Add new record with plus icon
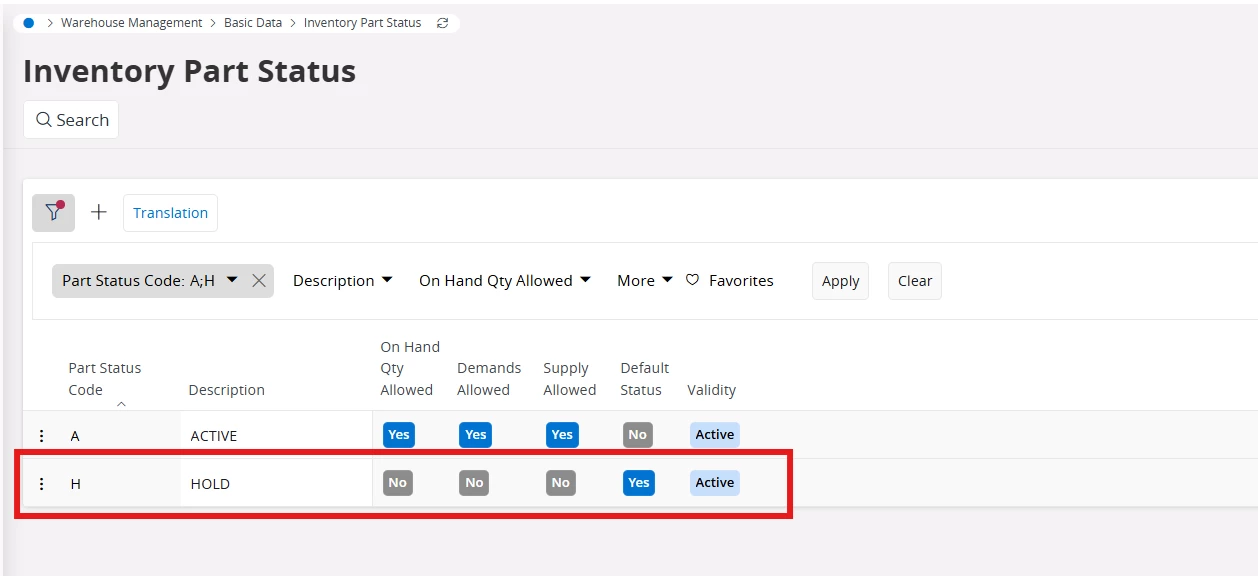The height and width of the screenshot is (576, 1258). click(x=99, y=212)
